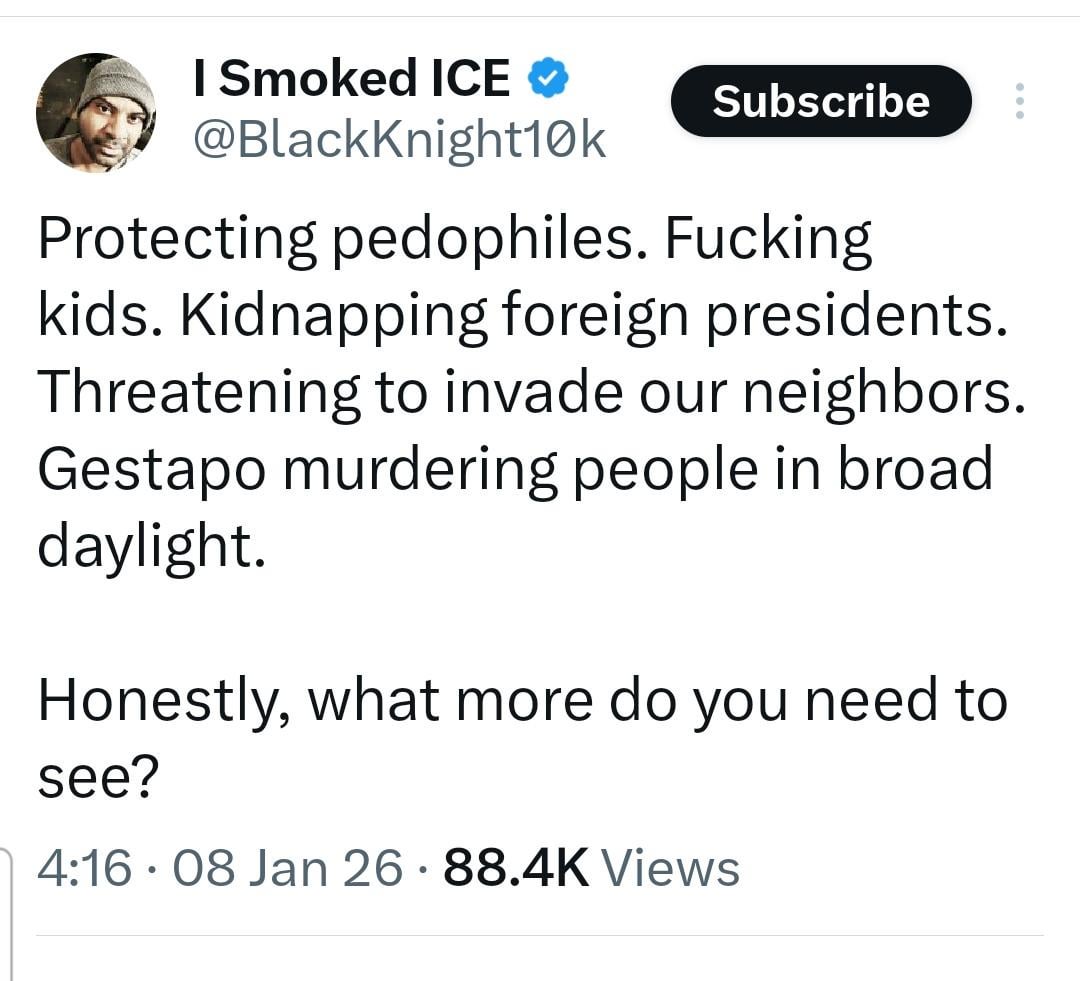Click the final word see? in the tweet
Screen dimensions: 1080x981
[x=98, y=777]
